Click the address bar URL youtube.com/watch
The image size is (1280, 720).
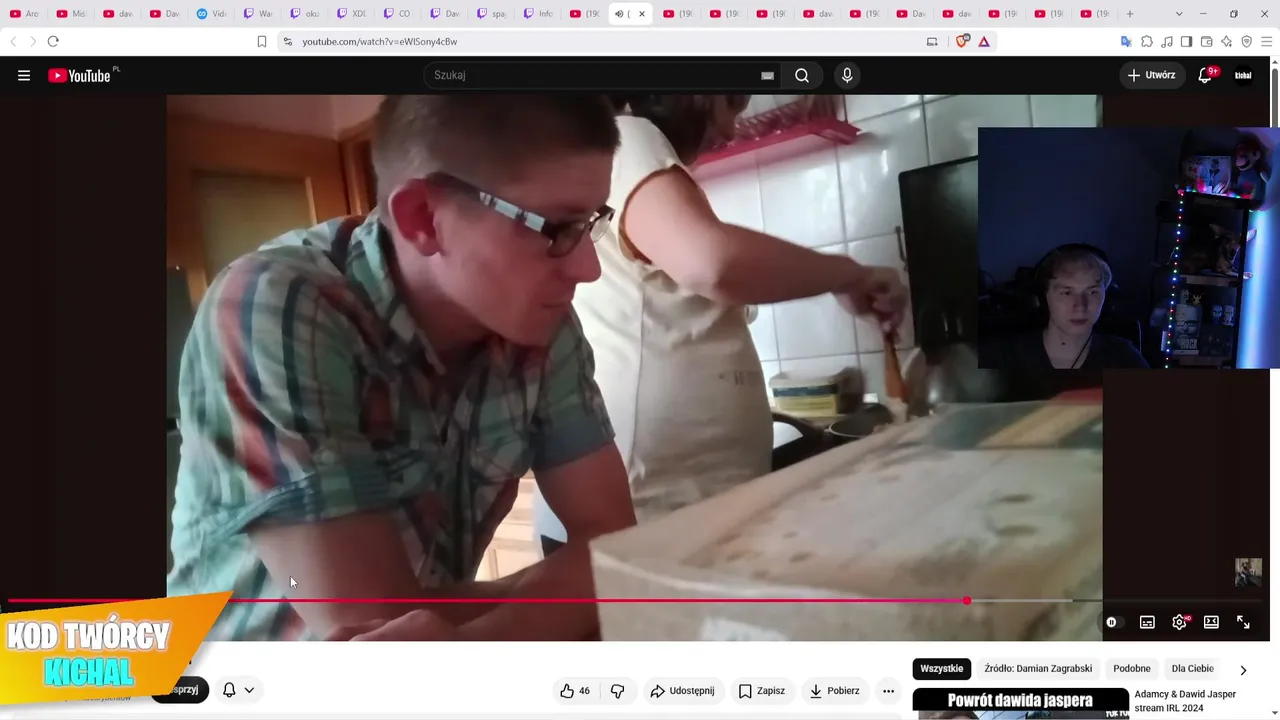[380, 41]
